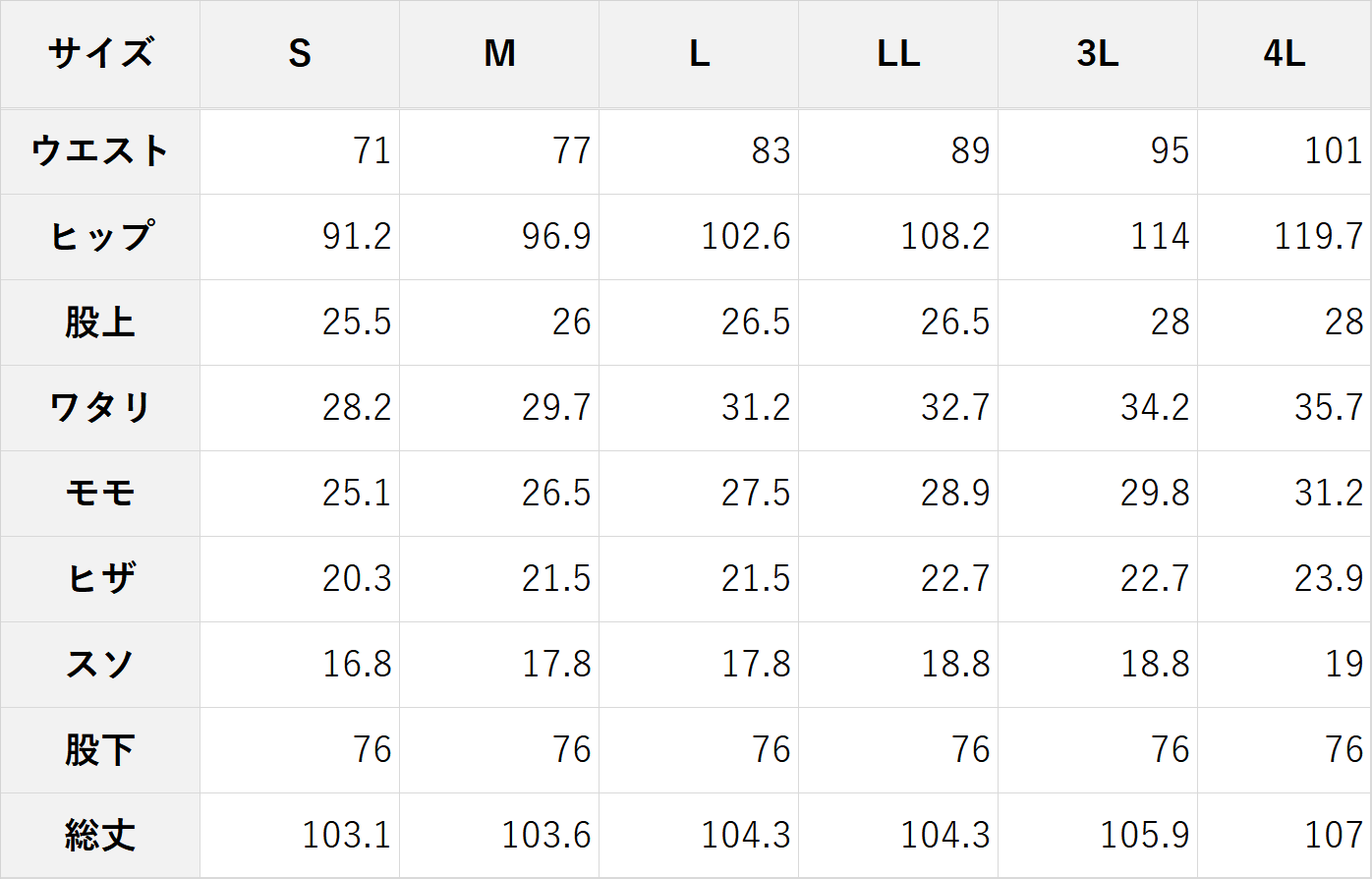The image size is (1372, 879).
Task: Click the スソ row label
Action: click(x=100, y=665)
